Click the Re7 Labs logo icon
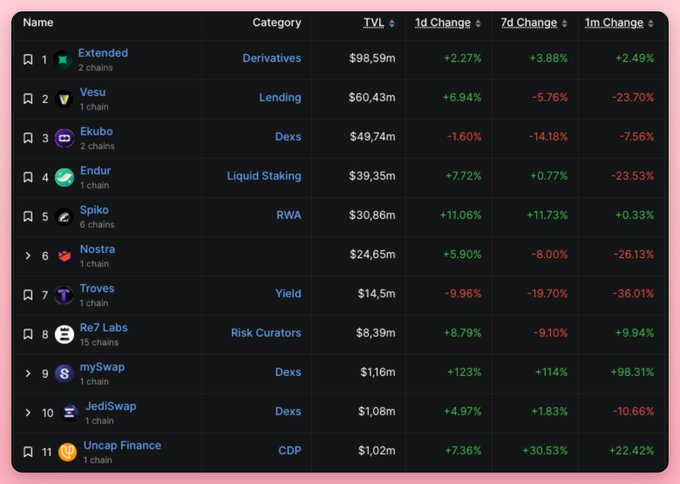The width and height of the screenshot is (680, 484). pyautogui.click(x=64, y=334)
